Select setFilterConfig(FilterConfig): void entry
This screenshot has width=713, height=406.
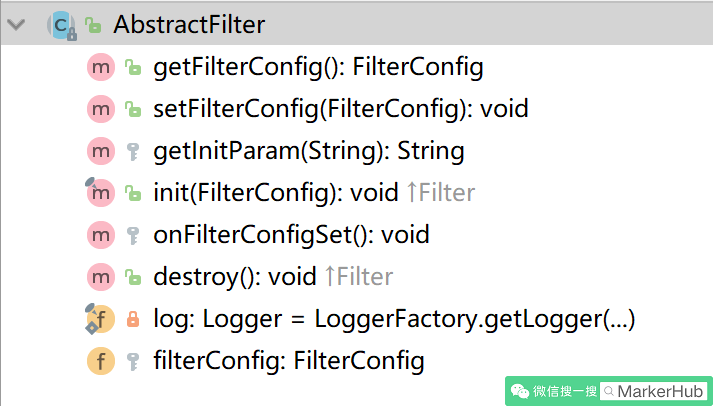pyautogui.click(x=341, y=109)
